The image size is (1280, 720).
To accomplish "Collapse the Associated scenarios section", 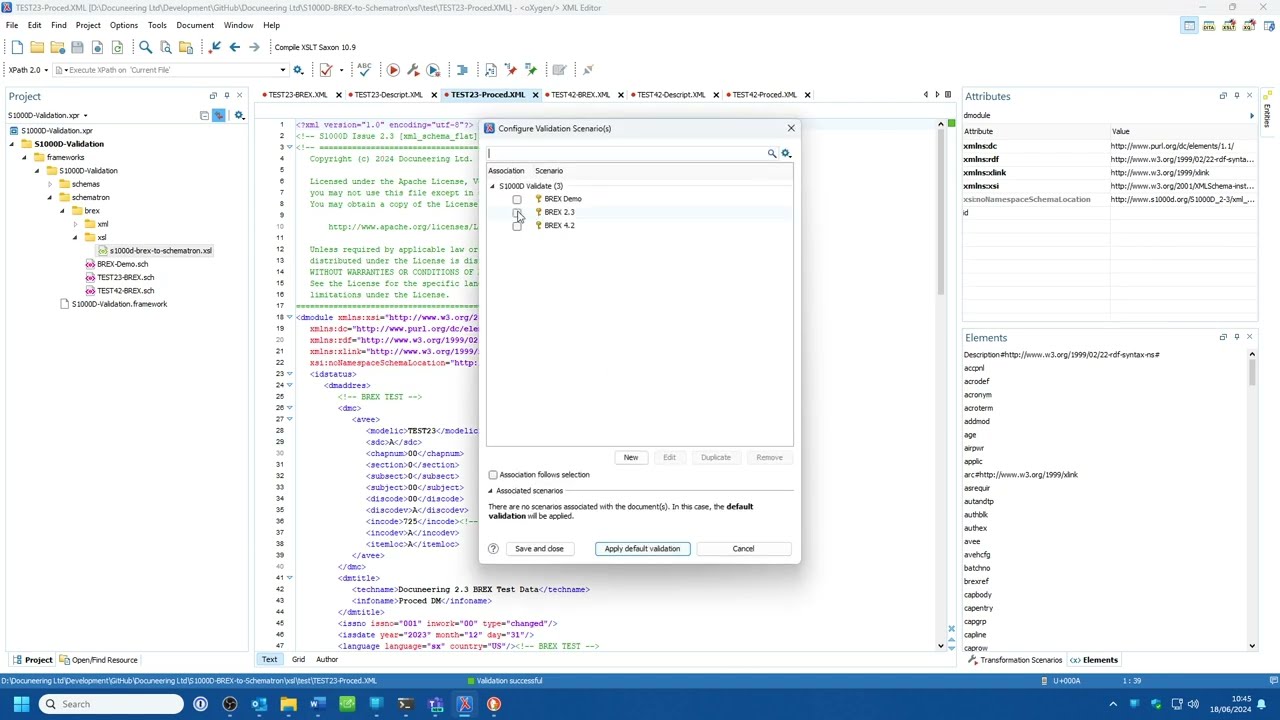I will point(491,491).
